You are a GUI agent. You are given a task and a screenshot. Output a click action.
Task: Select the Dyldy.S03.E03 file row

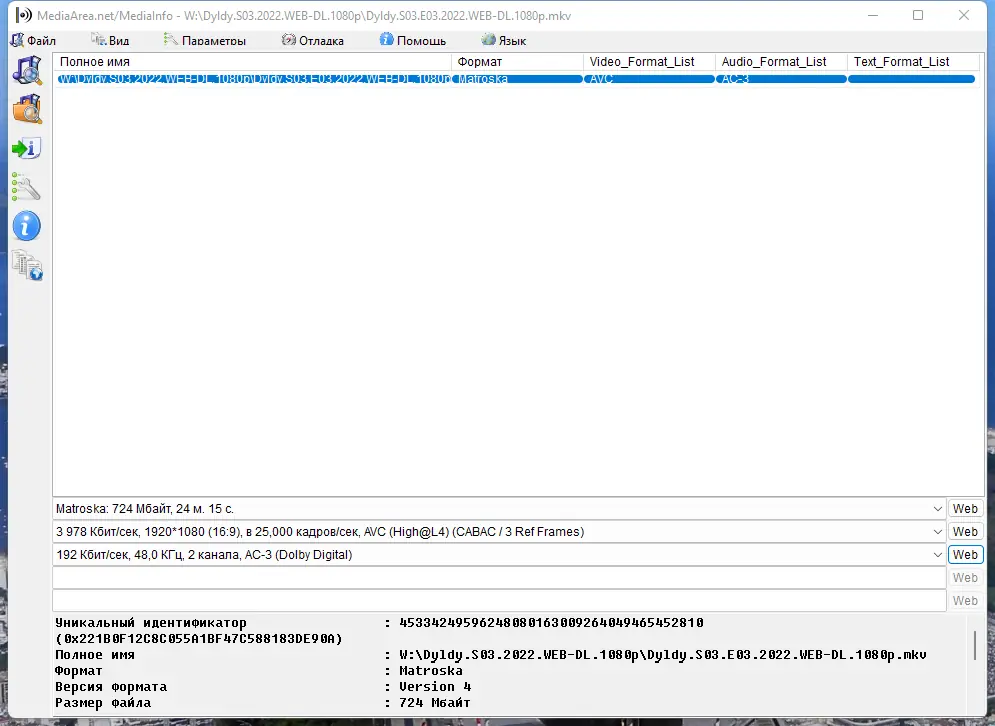click(517, 79)
